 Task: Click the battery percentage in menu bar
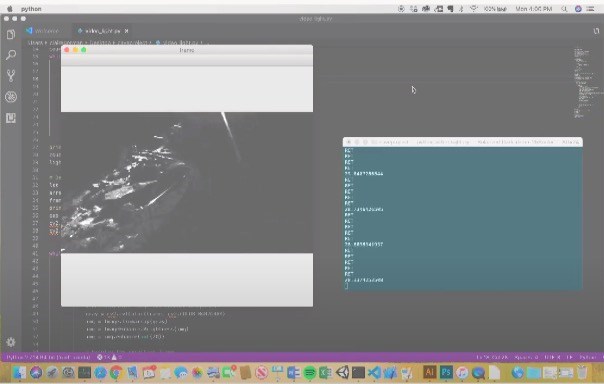coord(495,9)
